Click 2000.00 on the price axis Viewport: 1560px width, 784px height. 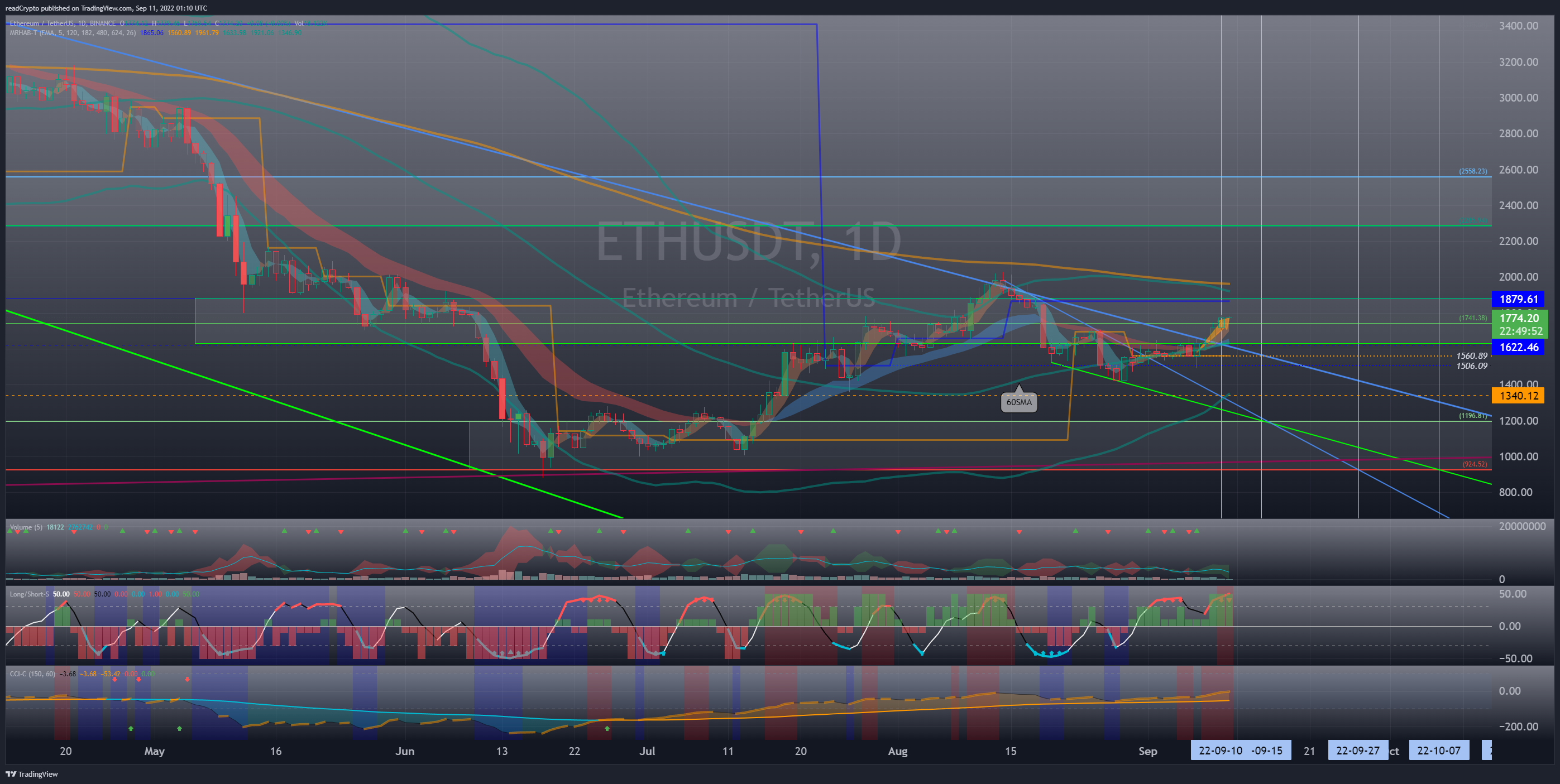pyautogui.click(x=1518, y=277)
